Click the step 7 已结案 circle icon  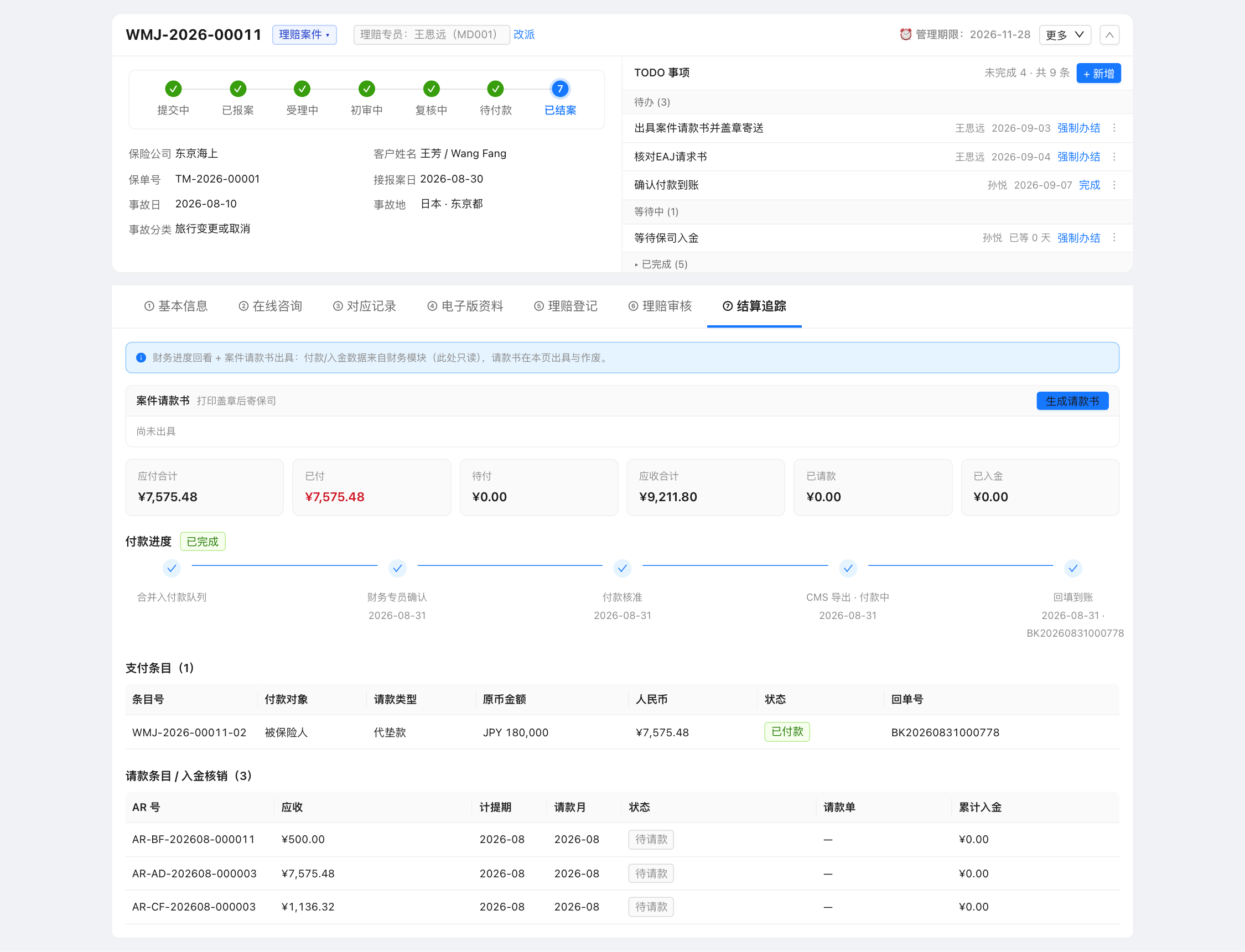click(560, 89)
